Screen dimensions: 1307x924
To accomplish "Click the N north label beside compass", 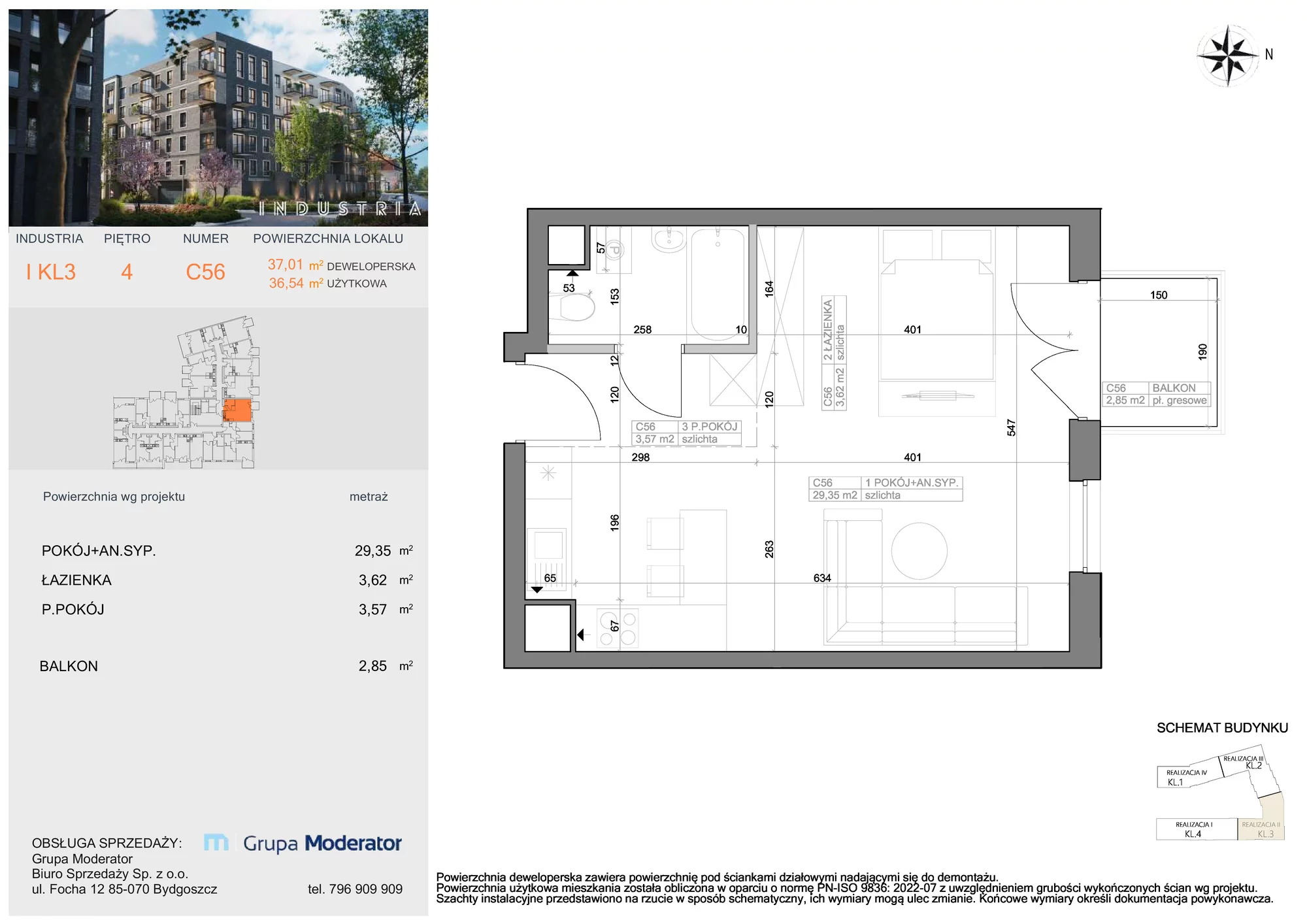I will coord(1269,55).
